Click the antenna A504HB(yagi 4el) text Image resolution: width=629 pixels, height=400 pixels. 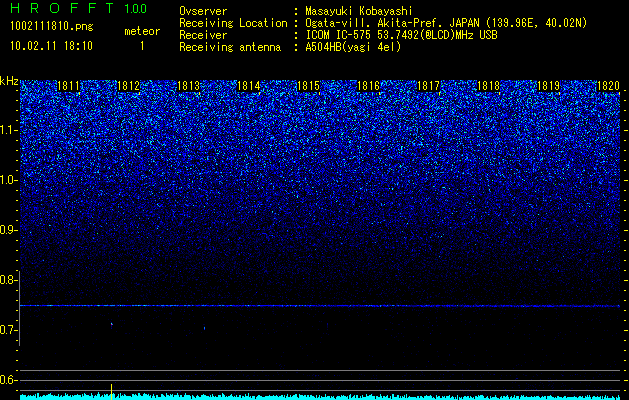[353, 47]
